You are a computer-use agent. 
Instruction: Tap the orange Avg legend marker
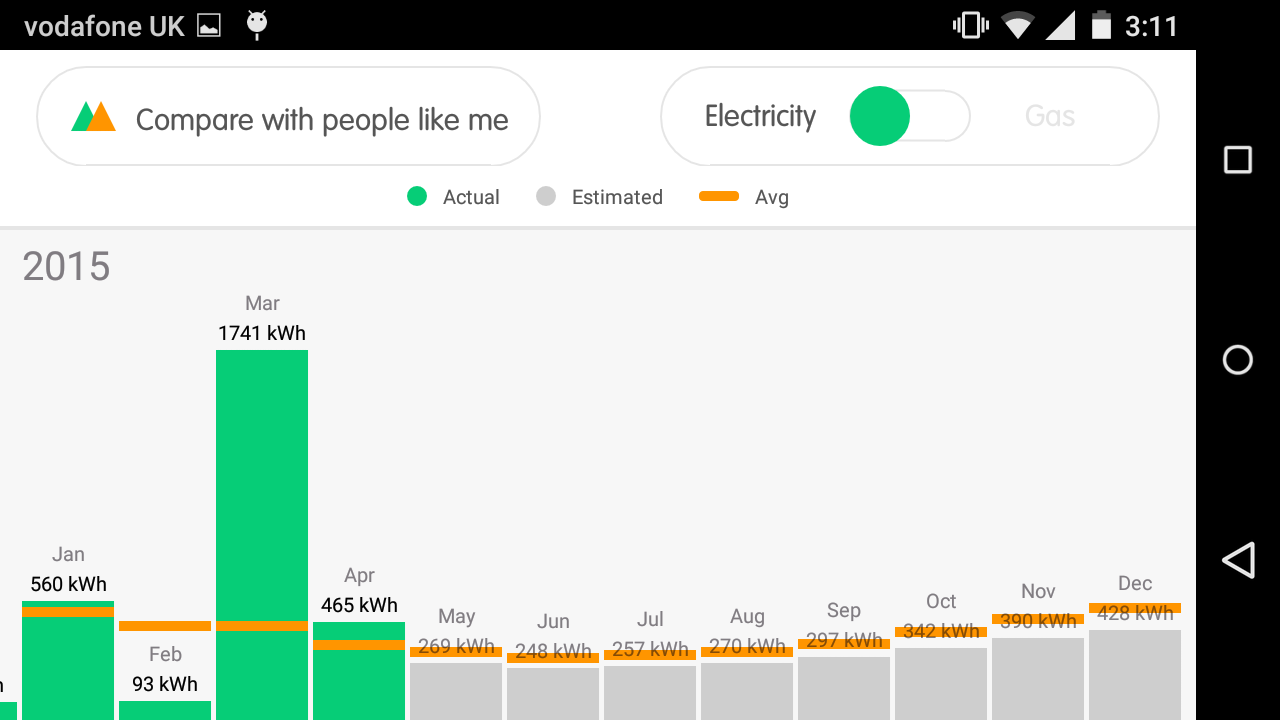(x=719, y=197)
